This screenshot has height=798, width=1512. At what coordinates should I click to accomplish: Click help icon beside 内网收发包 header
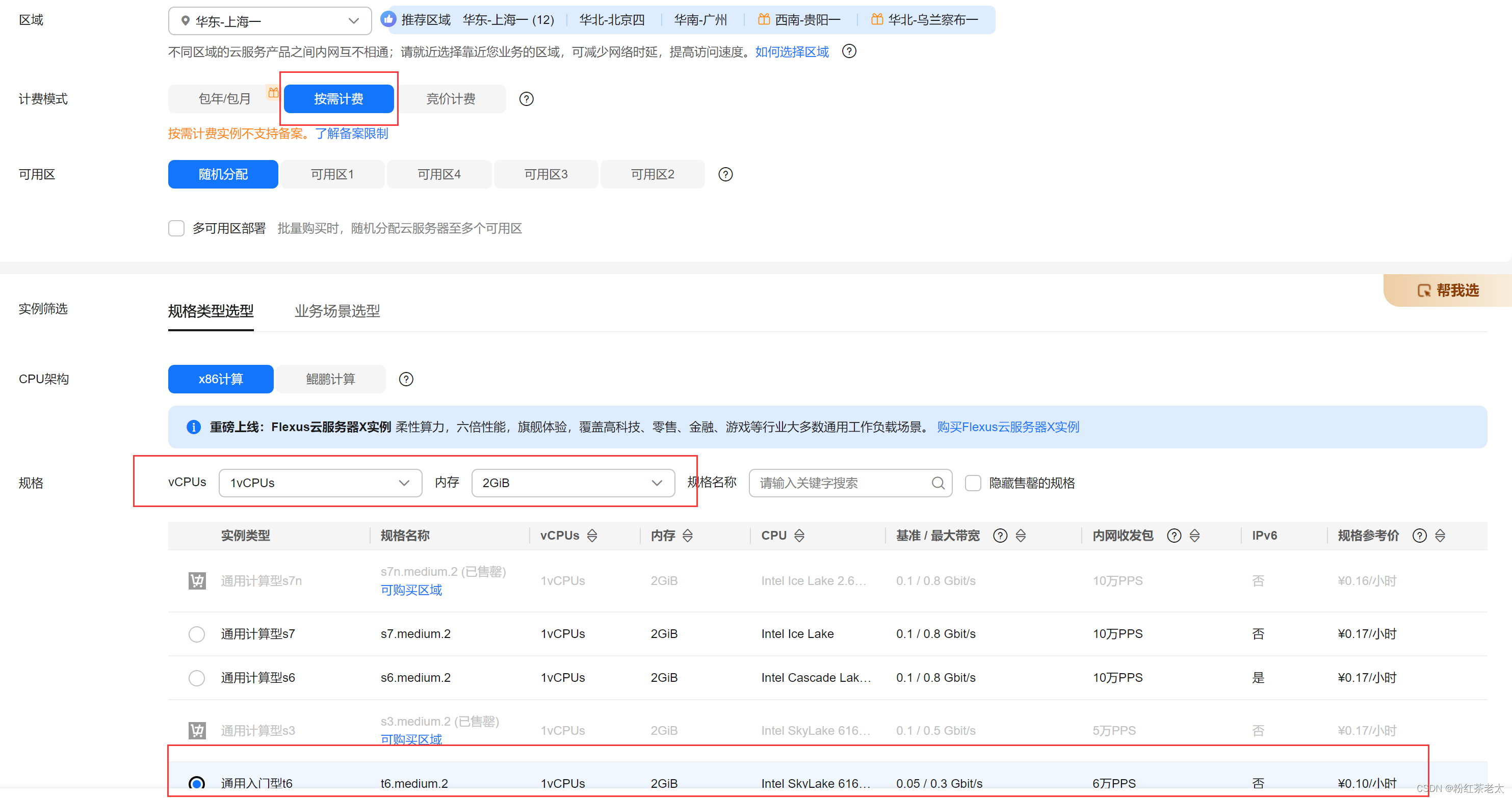point(1174,536)
